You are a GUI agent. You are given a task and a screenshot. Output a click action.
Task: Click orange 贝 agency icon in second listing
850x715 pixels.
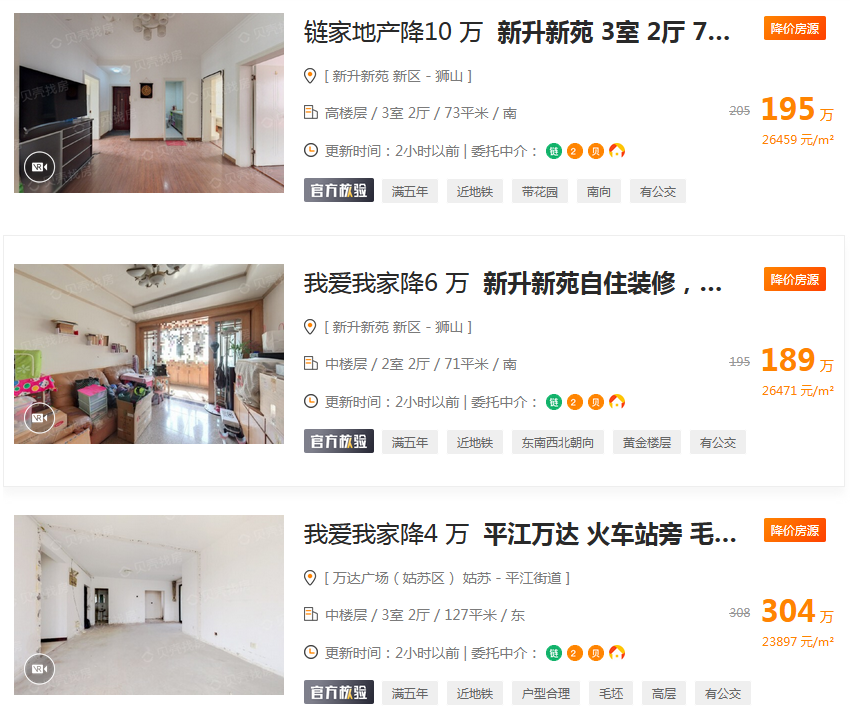click(x=596, y=402)
